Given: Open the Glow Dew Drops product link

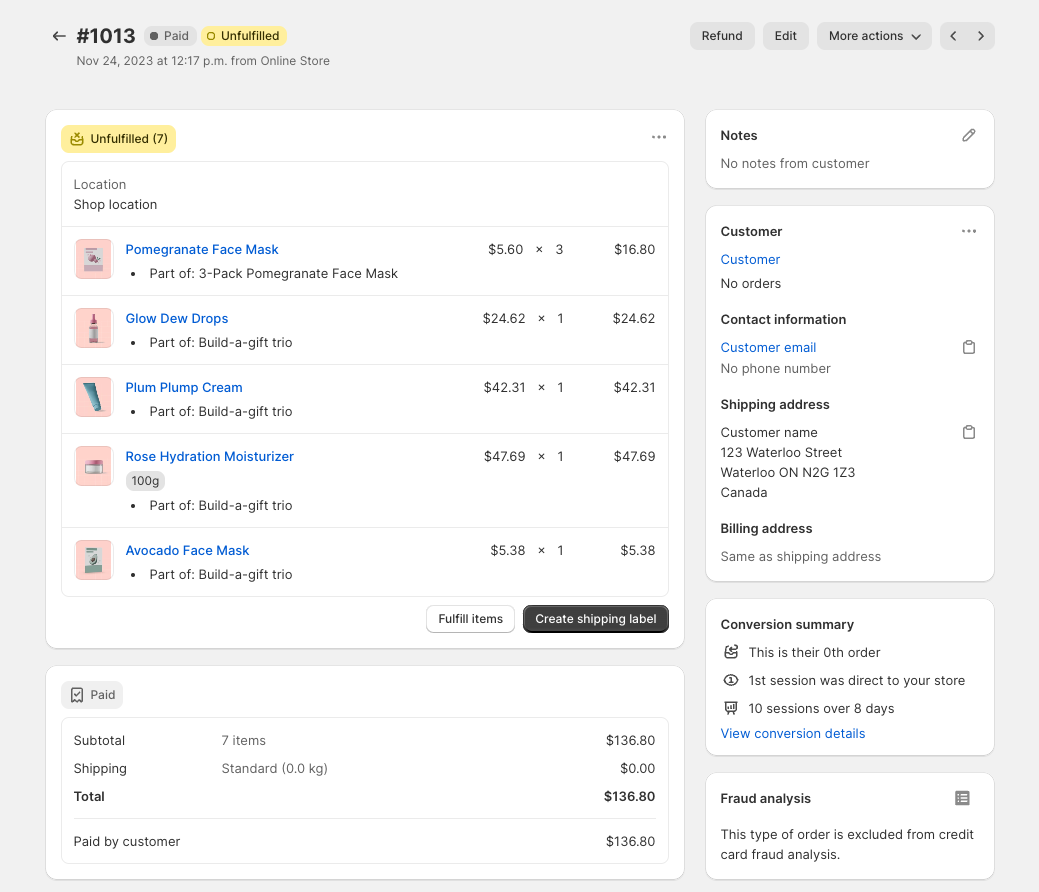Looking at the screenshot, I should tap(177, 318).
